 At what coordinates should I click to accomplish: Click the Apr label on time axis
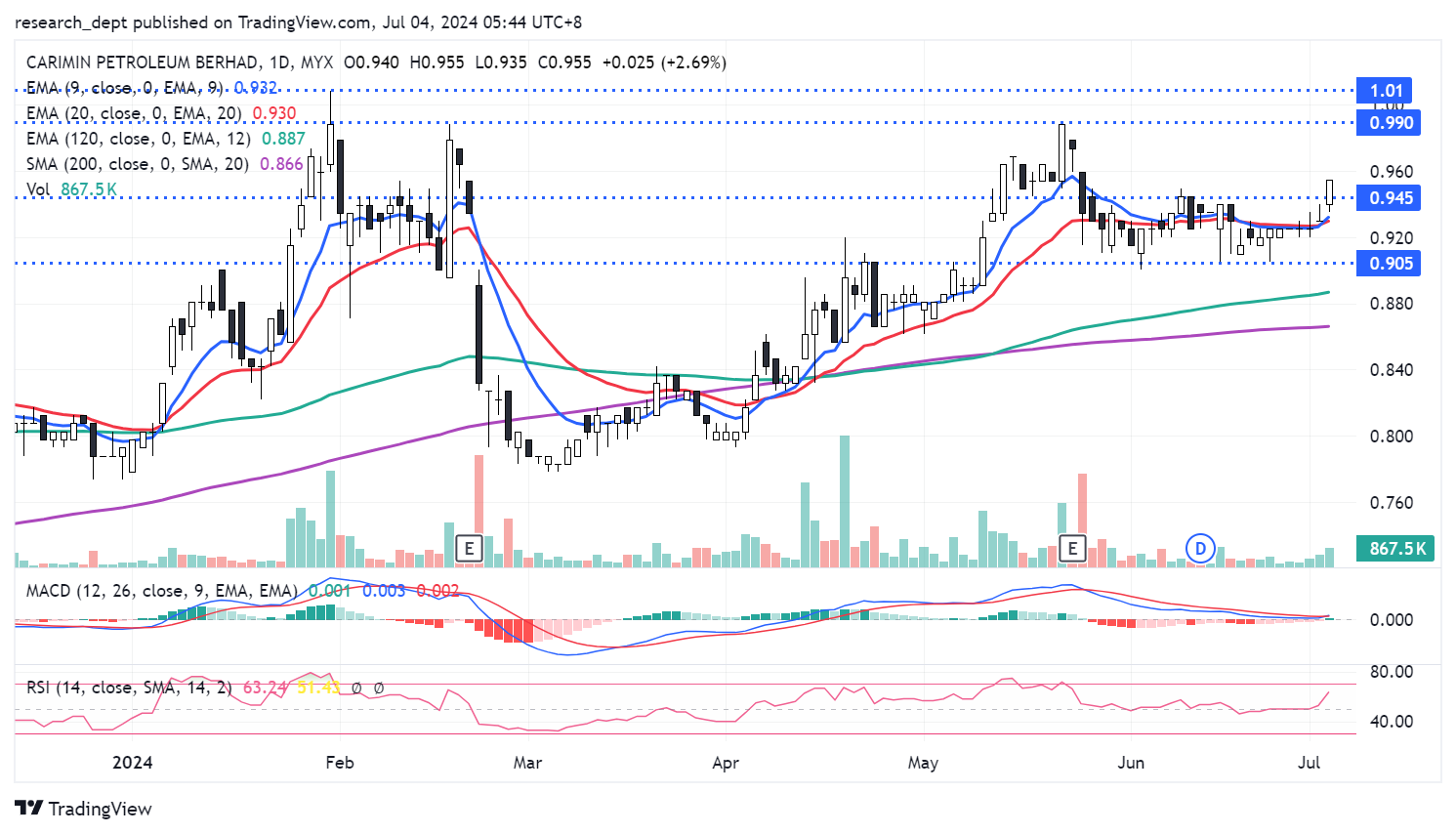726,763
